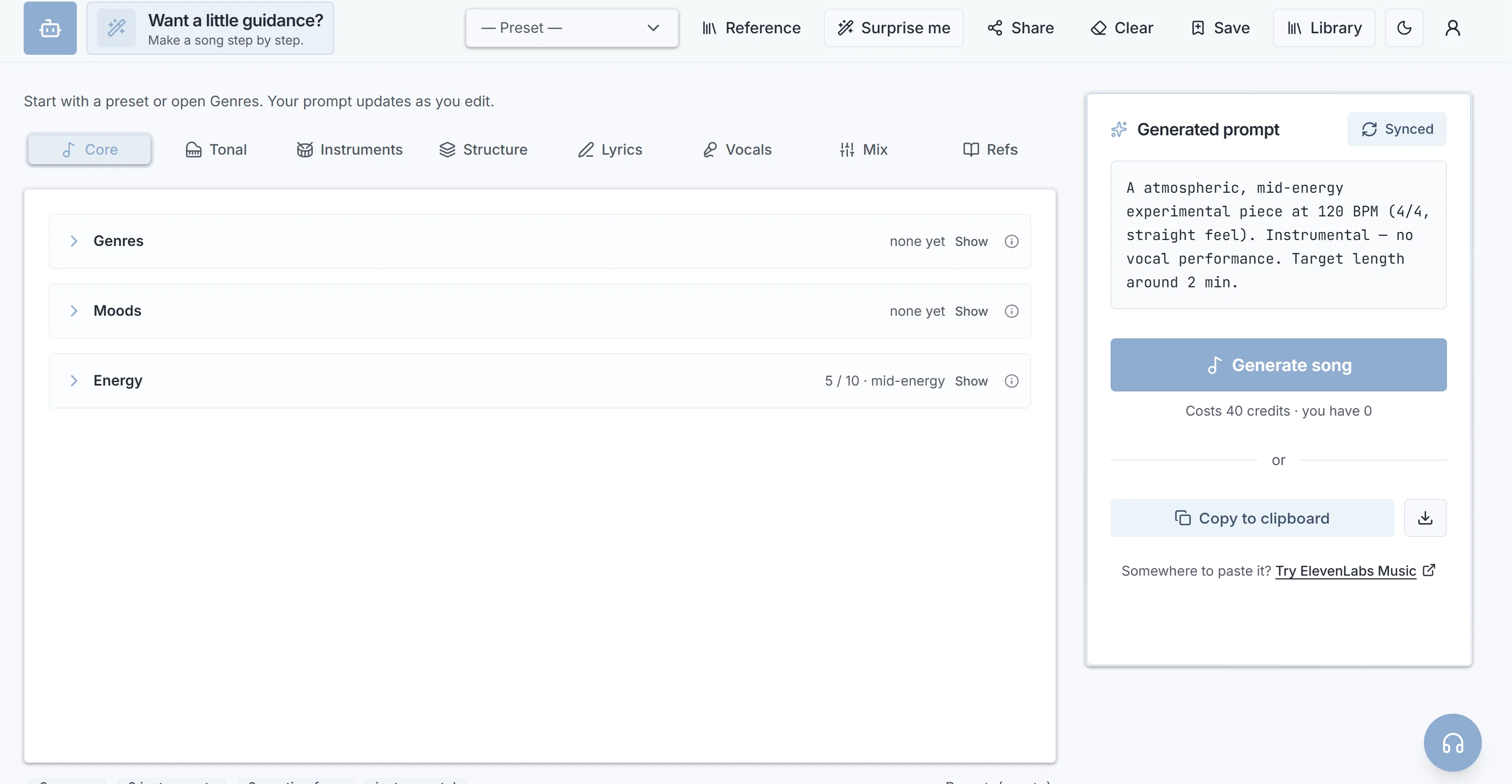Viewport: 1512px width, 784px height.
Task: Go to the Lyrics tab
Action: click(610, 149)
